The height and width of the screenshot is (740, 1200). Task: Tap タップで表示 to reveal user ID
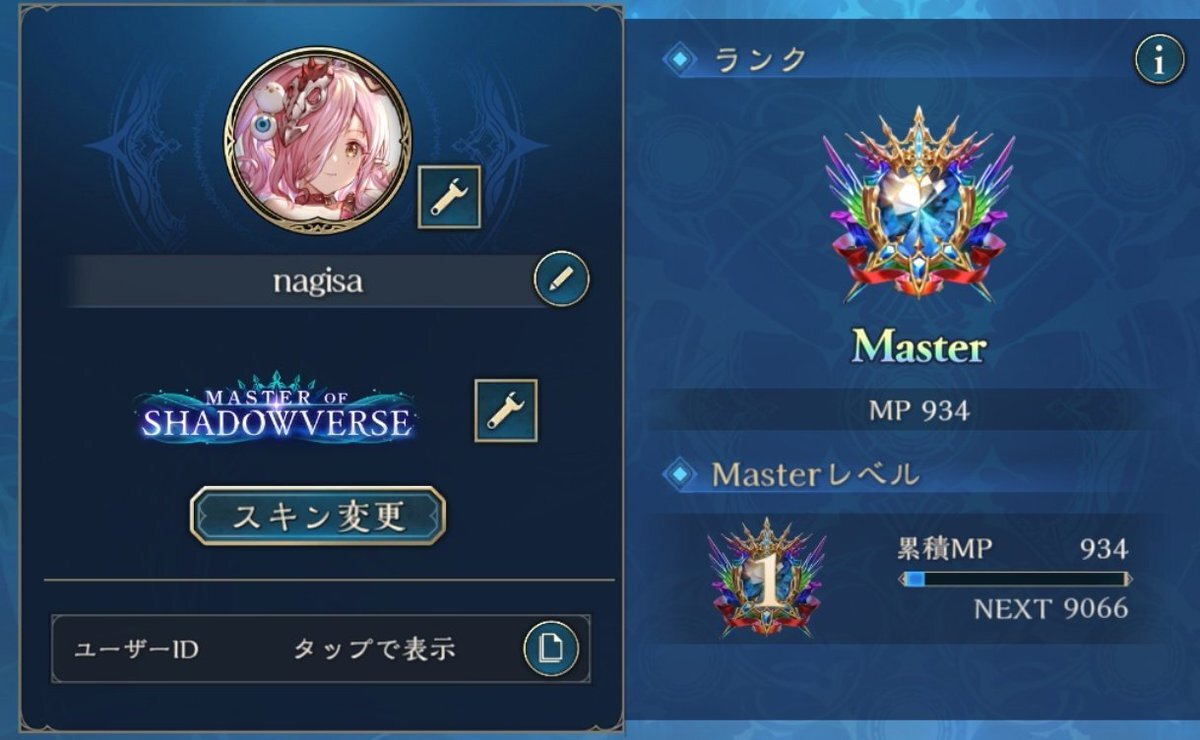[x=374, y=649]
